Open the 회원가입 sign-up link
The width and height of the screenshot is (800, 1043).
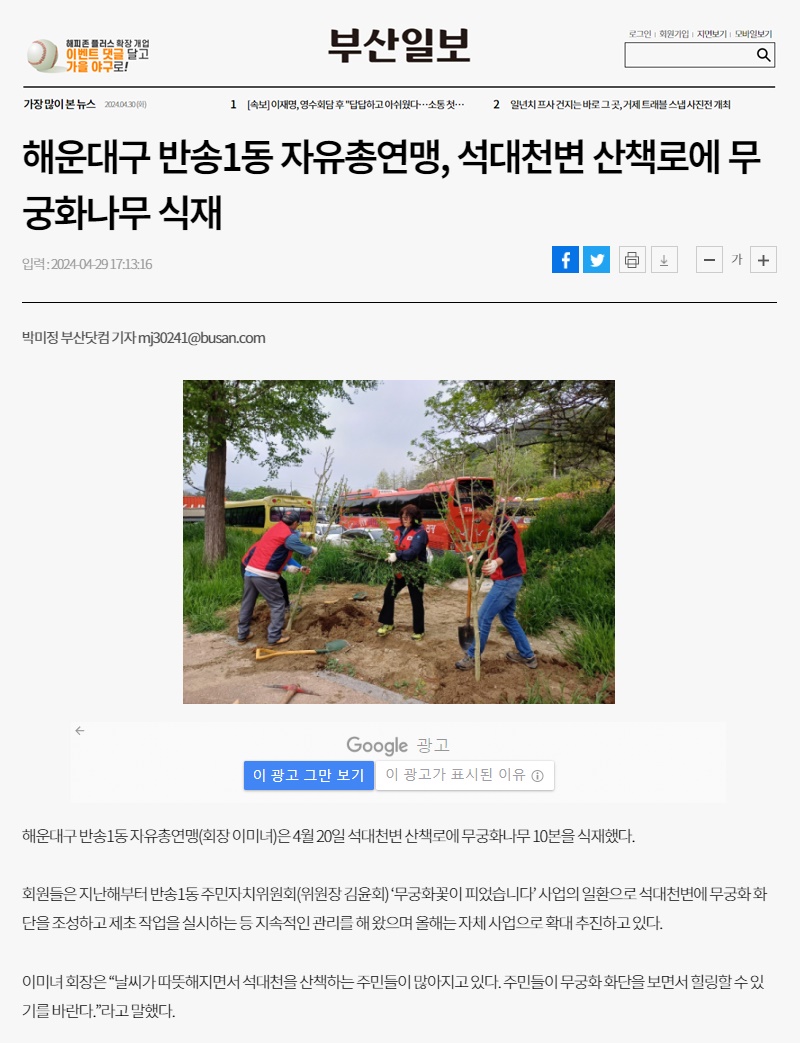click(x=674, y=34)
